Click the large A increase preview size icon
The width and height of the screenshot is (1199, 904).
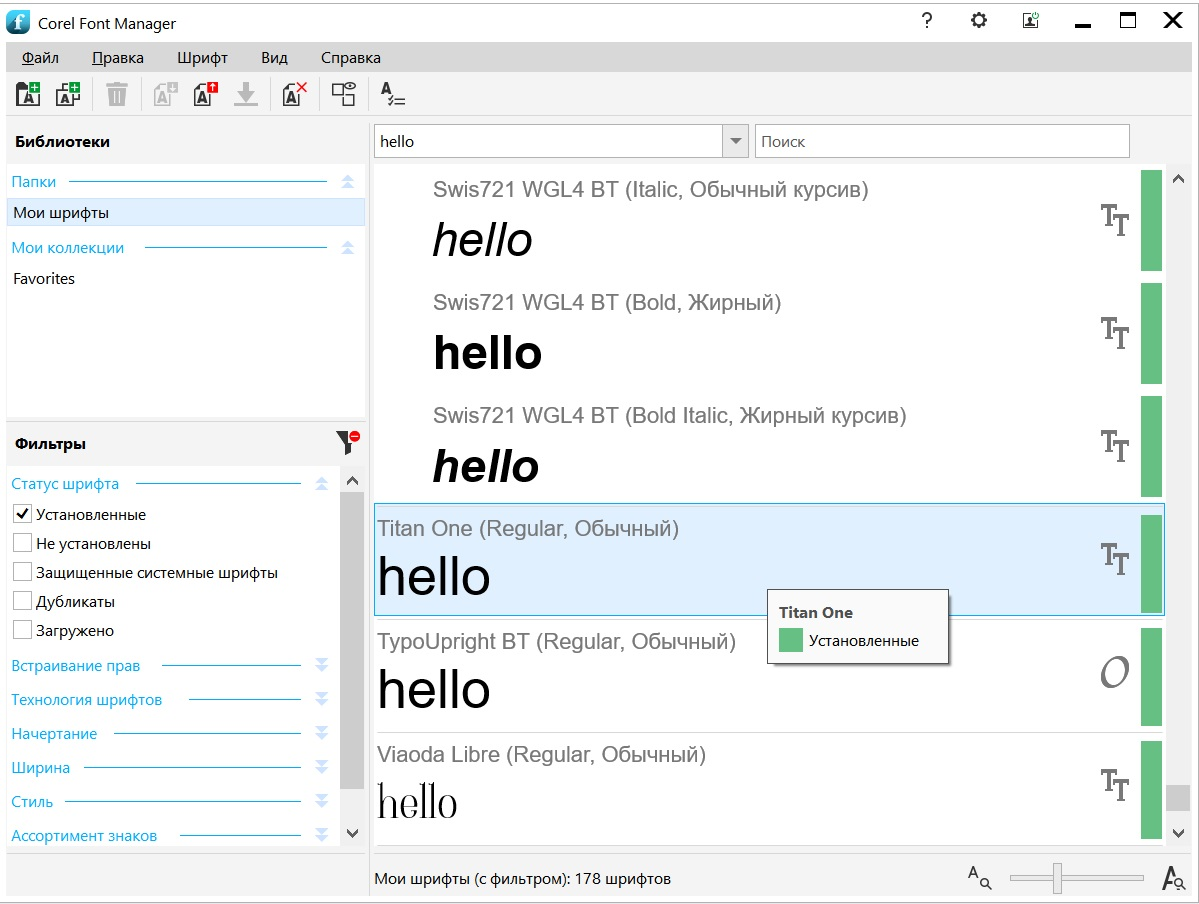pos(1173,877)
